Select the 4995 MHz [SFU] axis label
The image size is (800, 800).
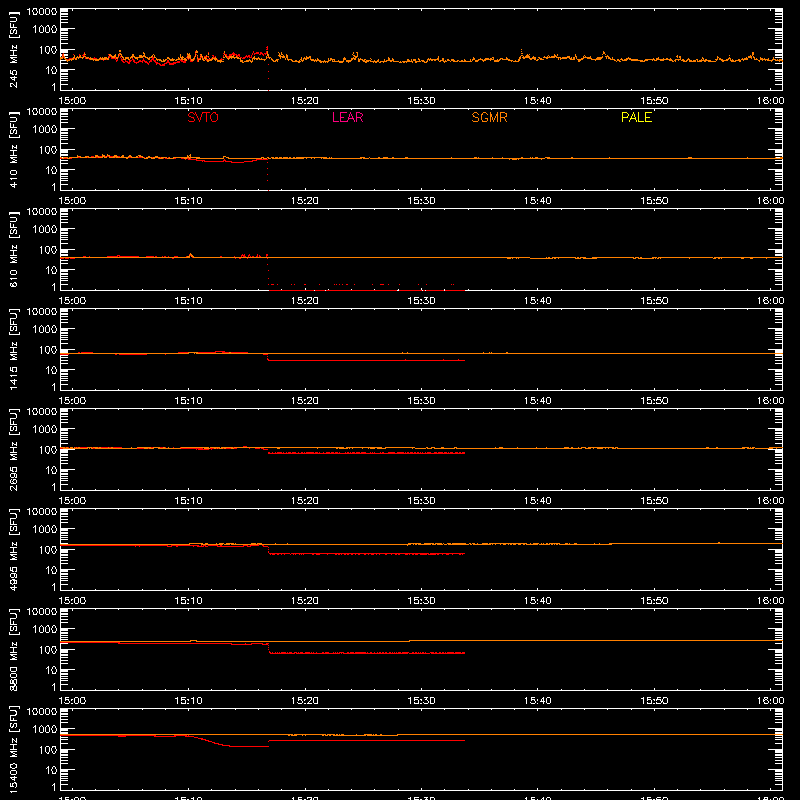click(13, 549)
